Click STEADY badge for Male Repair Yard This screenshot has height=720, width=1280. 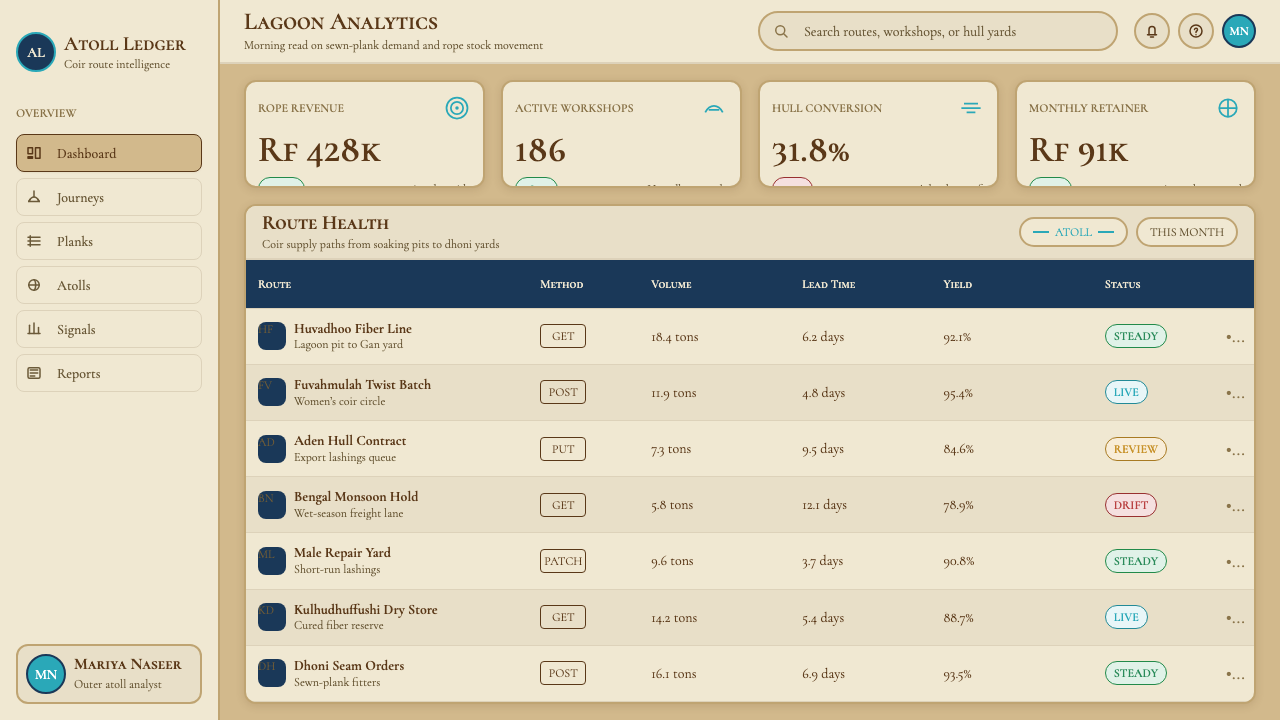(x=1136, y=561)
